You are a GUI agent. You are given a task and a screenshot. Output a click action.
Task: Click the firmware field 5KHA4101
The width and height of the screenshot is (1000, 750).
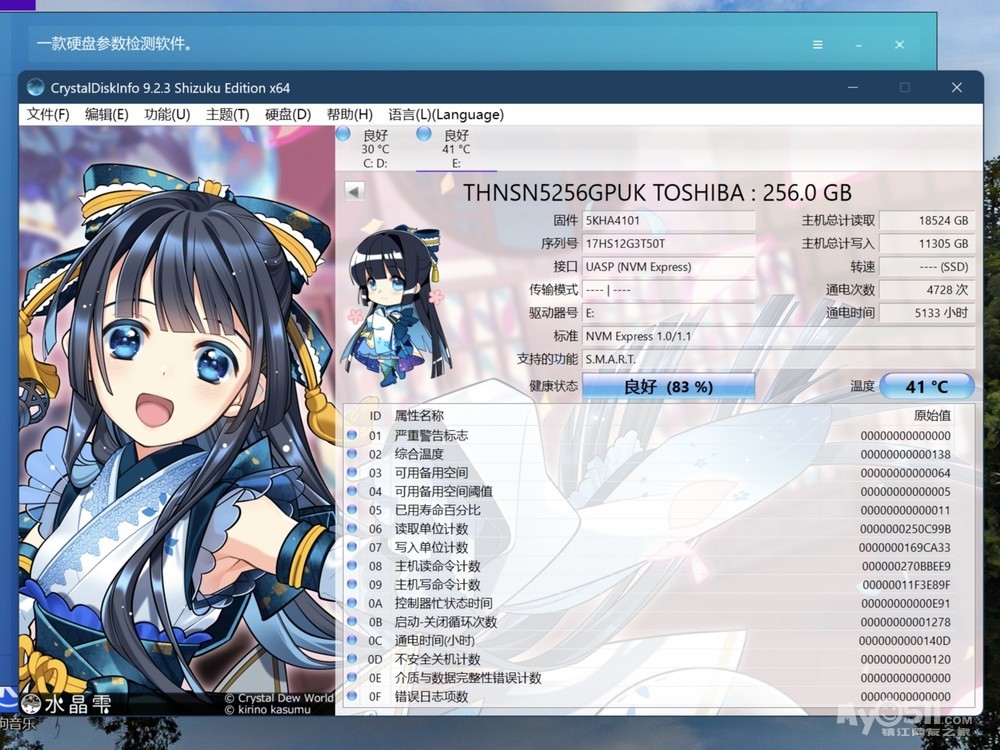point(668,220)
